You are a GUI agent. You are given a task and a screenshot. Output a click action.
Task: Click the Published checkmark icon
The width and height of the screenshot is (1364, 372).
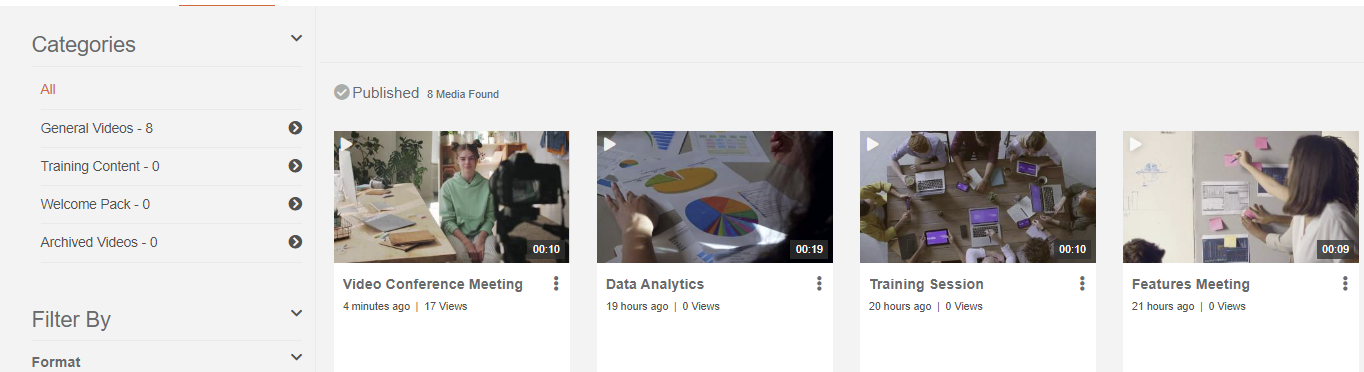coord(342,92)
